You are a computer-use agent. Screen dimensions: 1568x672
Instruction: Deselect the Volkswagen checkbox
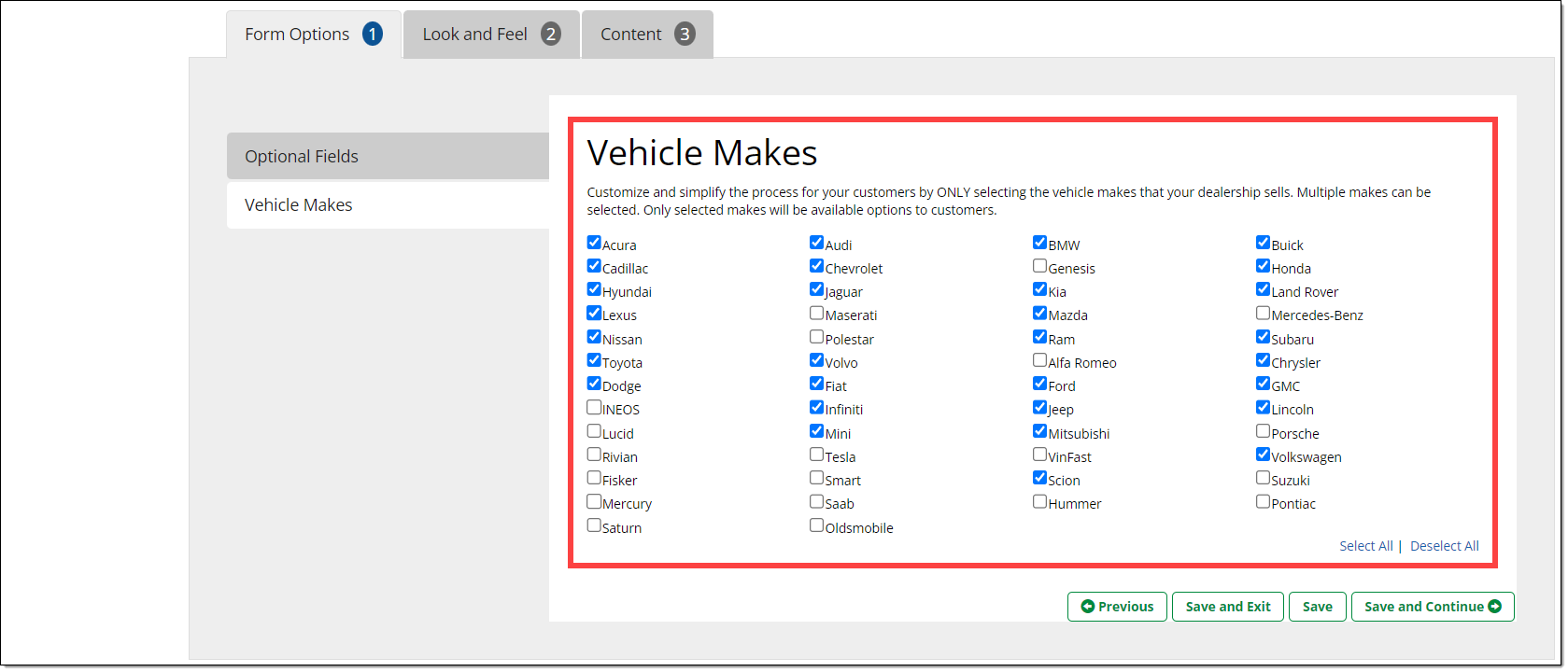click(x=1263, y=455)
